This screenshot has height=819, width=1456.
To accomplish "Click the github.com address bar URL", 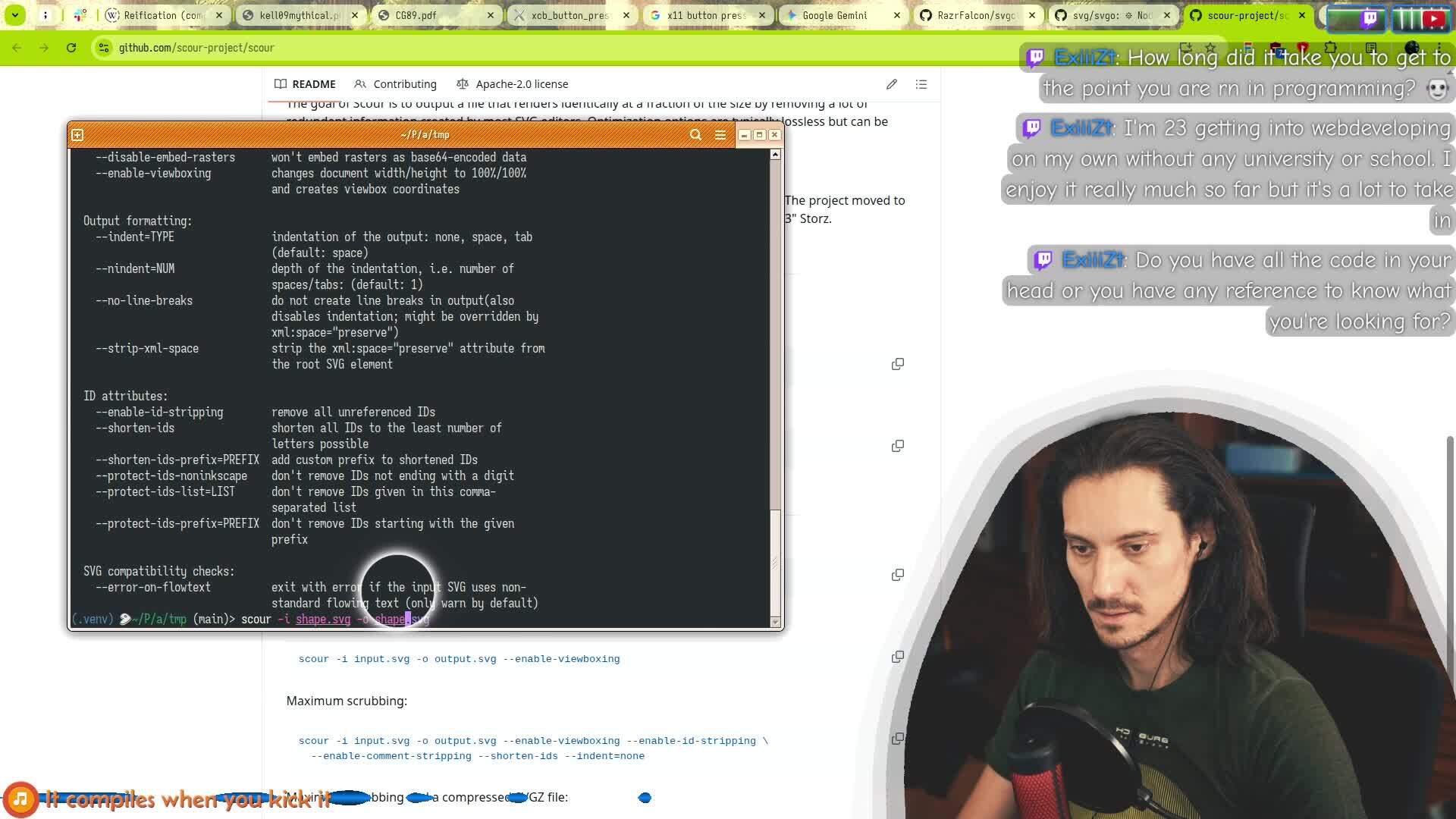I will point(196,48).
